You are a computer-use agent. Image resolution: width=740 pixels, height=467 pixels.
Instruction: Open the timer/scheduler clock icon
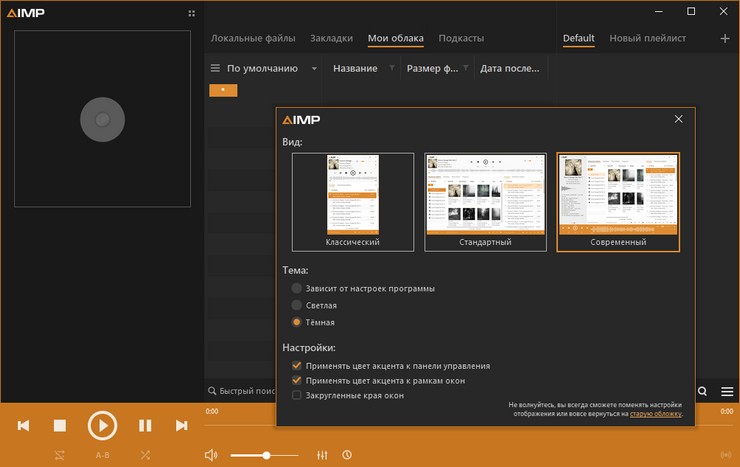click(x=346, y=455)
